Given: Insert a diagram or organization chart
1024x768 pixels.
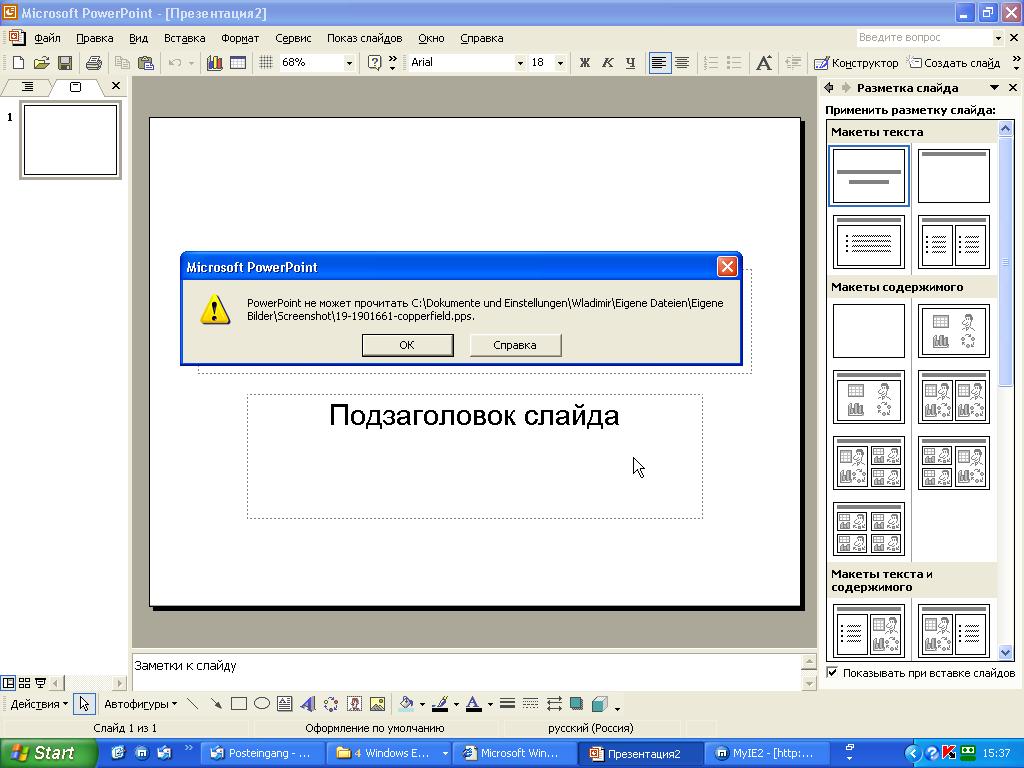Looking at the screenshot, I should click(331, 703).
